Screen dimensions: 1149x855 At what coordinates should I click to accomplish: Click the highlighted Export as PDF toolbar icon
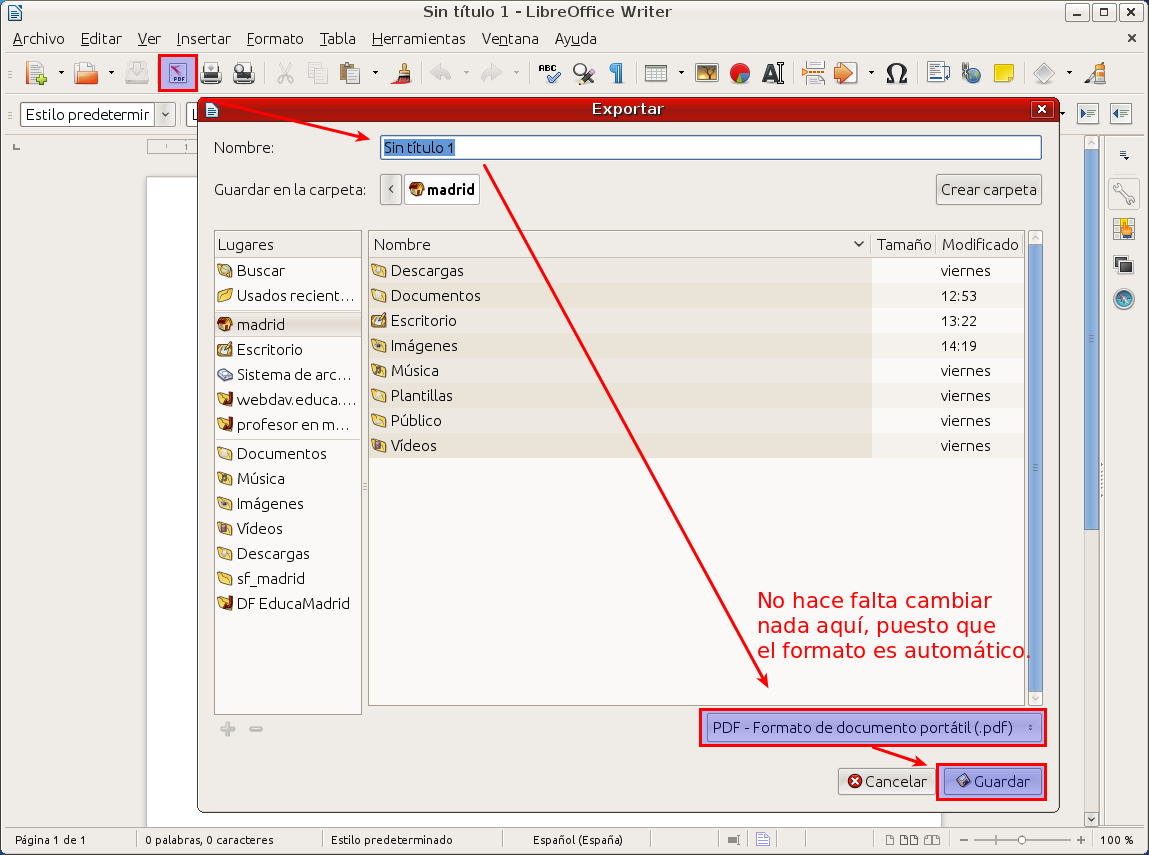tap(176, 73)
